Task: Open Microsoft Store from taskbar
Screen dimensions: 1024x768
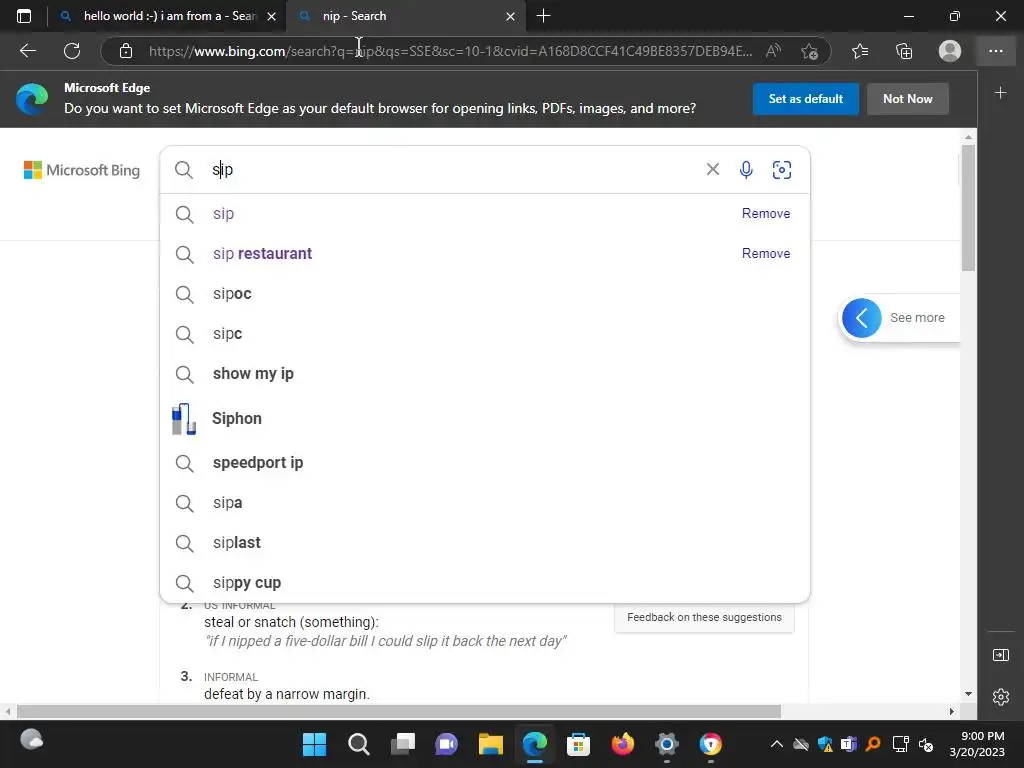Action: pyautogui.click(x=578, y=744)
